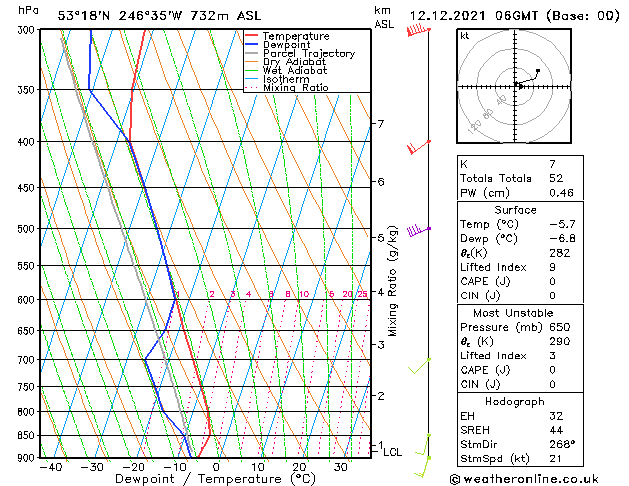Click the PW (cm) value 0.46
This screenshot has width=629, height=486.
pyautogui.click(x=561, y=192)
